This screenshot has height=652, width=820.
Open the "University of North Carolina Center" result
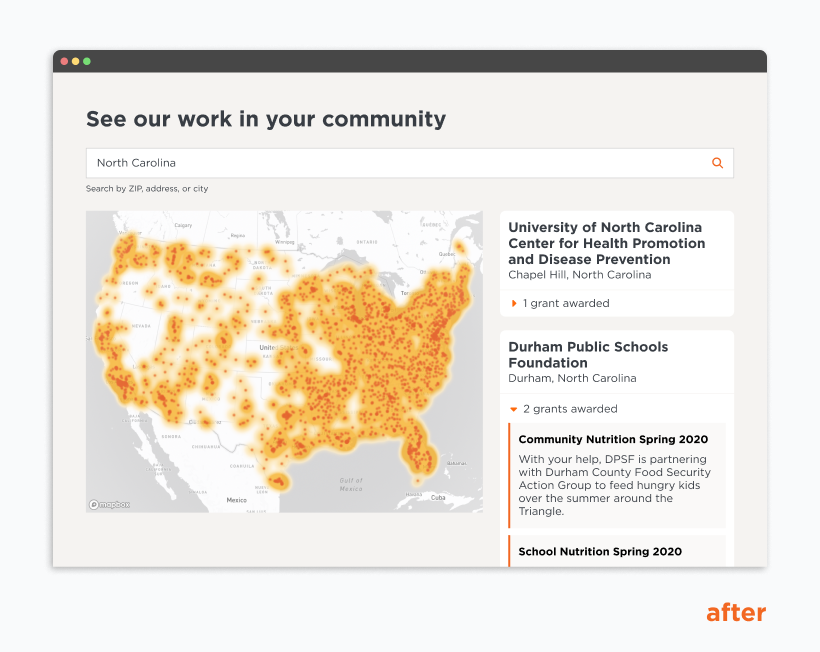click(605, 243)
